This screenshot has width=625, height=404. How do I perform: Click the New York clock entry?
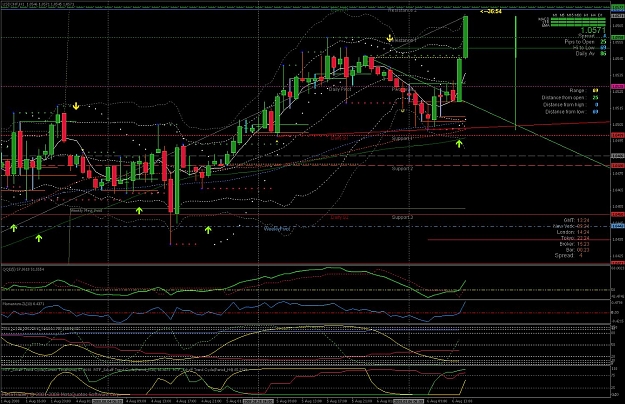[x=571, y=226]
